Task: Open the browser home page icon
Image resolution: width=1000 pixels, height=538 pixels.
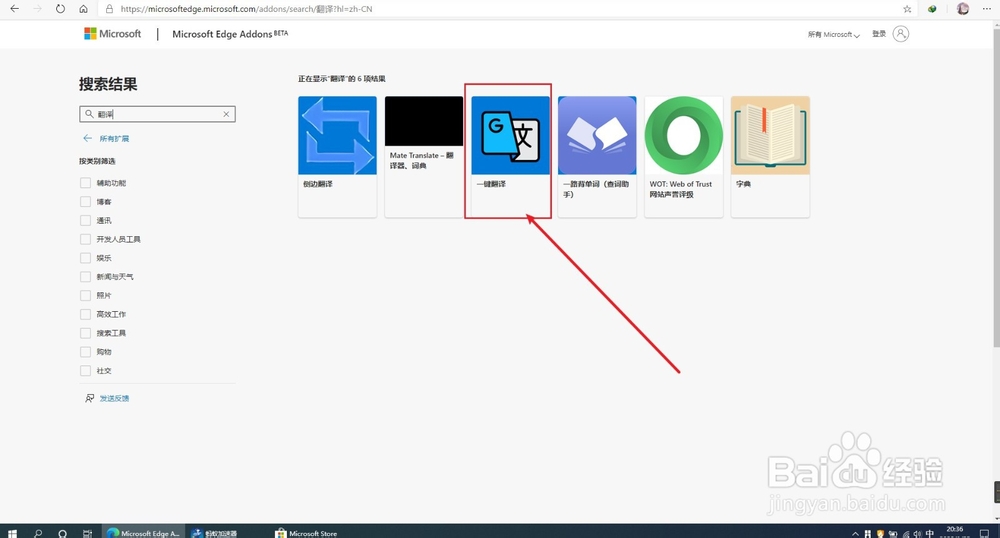Action: coord(83,9)
